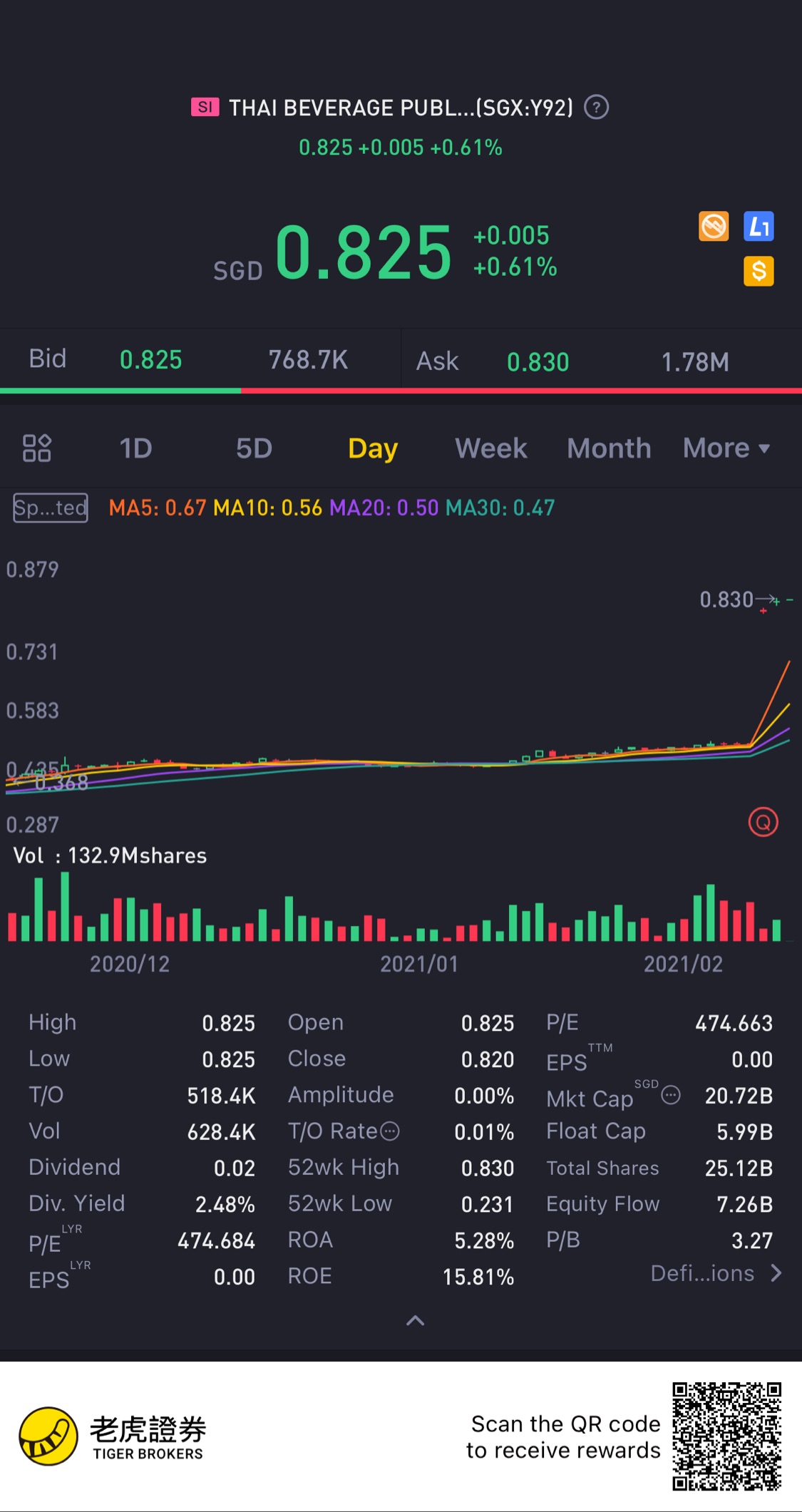Open the chart layout grid icon
This screenshot has height=1512, width=802.
[x=37, y=448]
